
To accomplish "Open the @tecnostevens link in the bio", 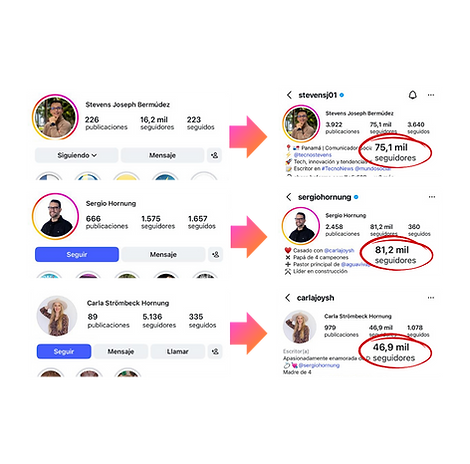I will 312,155.
